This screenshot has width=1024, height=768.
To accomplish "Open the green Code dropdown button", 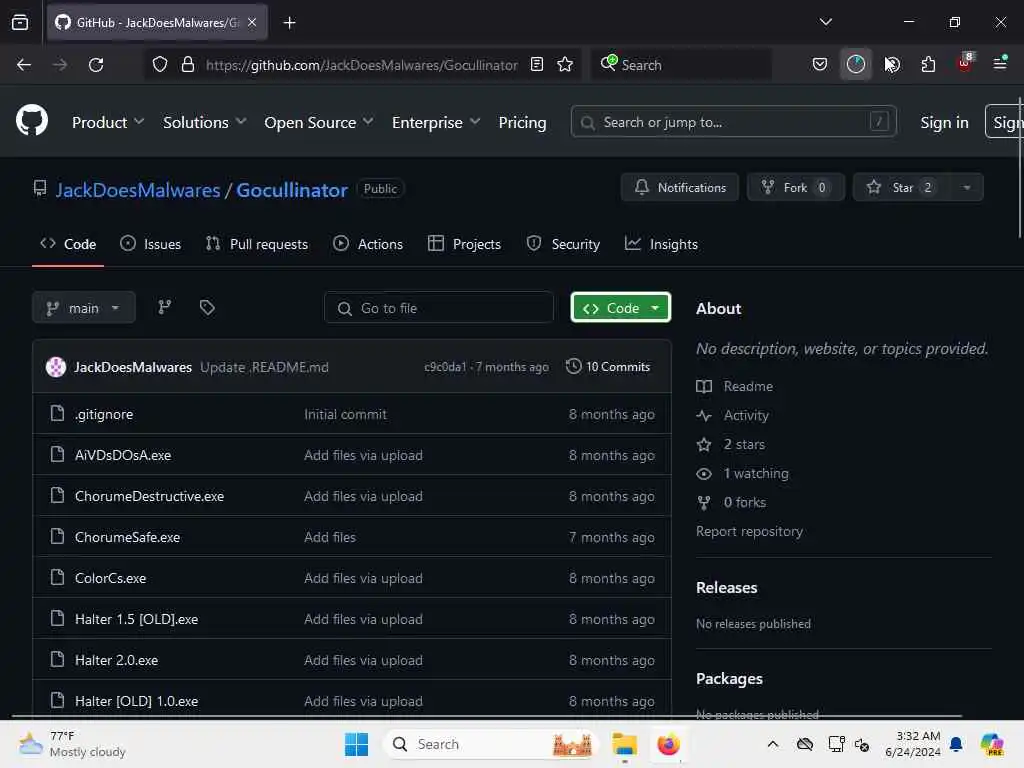I will click(620, 308).
